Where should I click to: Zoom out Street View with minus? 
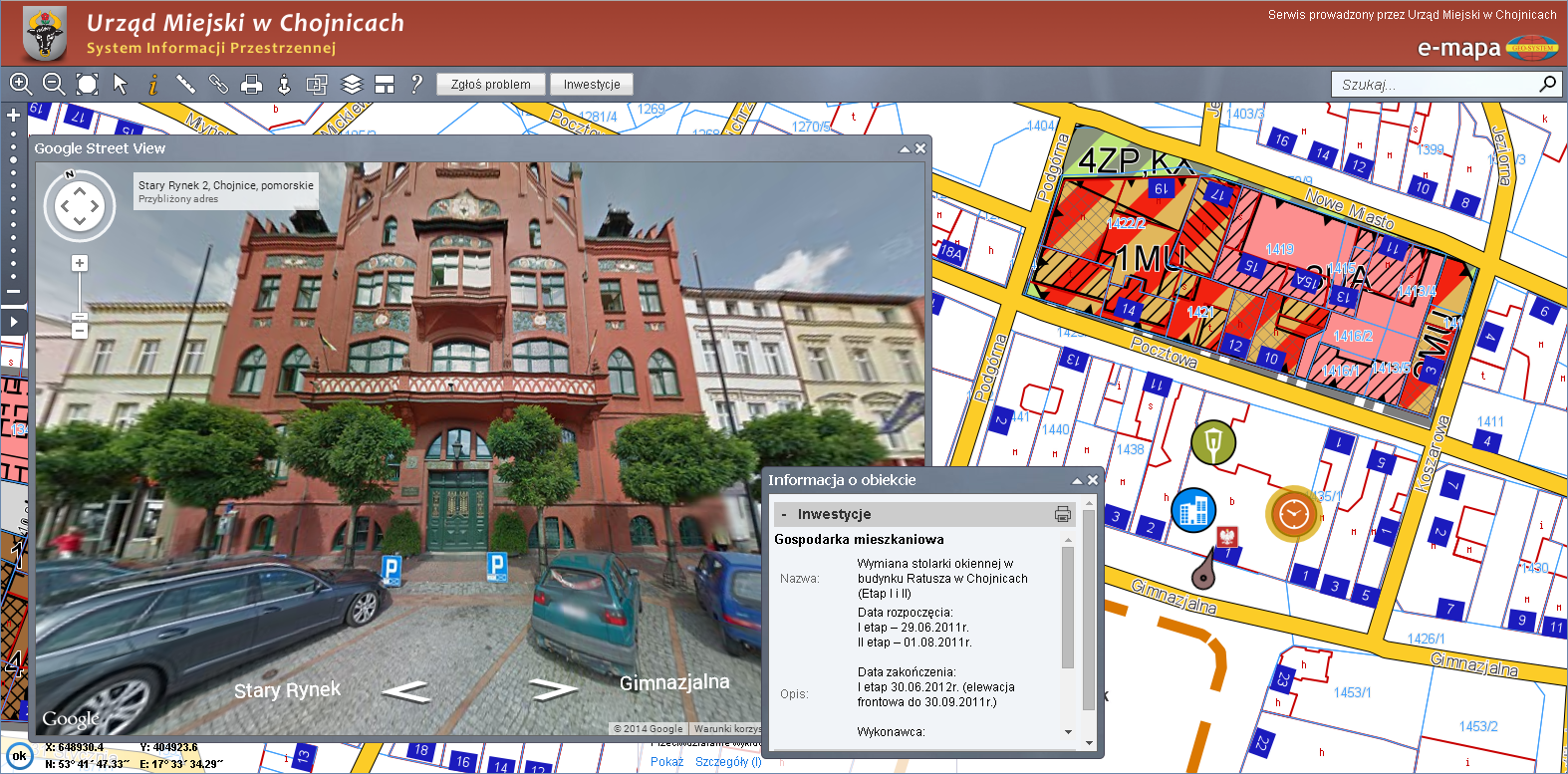coord(80,330)
